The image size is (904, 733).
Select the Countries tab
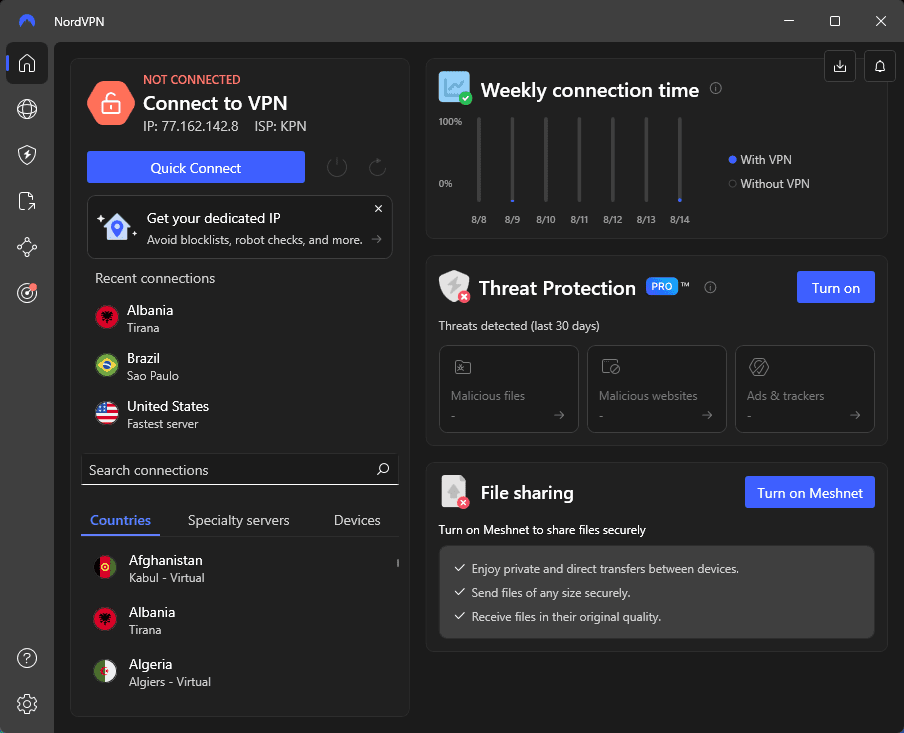[120, 520]
